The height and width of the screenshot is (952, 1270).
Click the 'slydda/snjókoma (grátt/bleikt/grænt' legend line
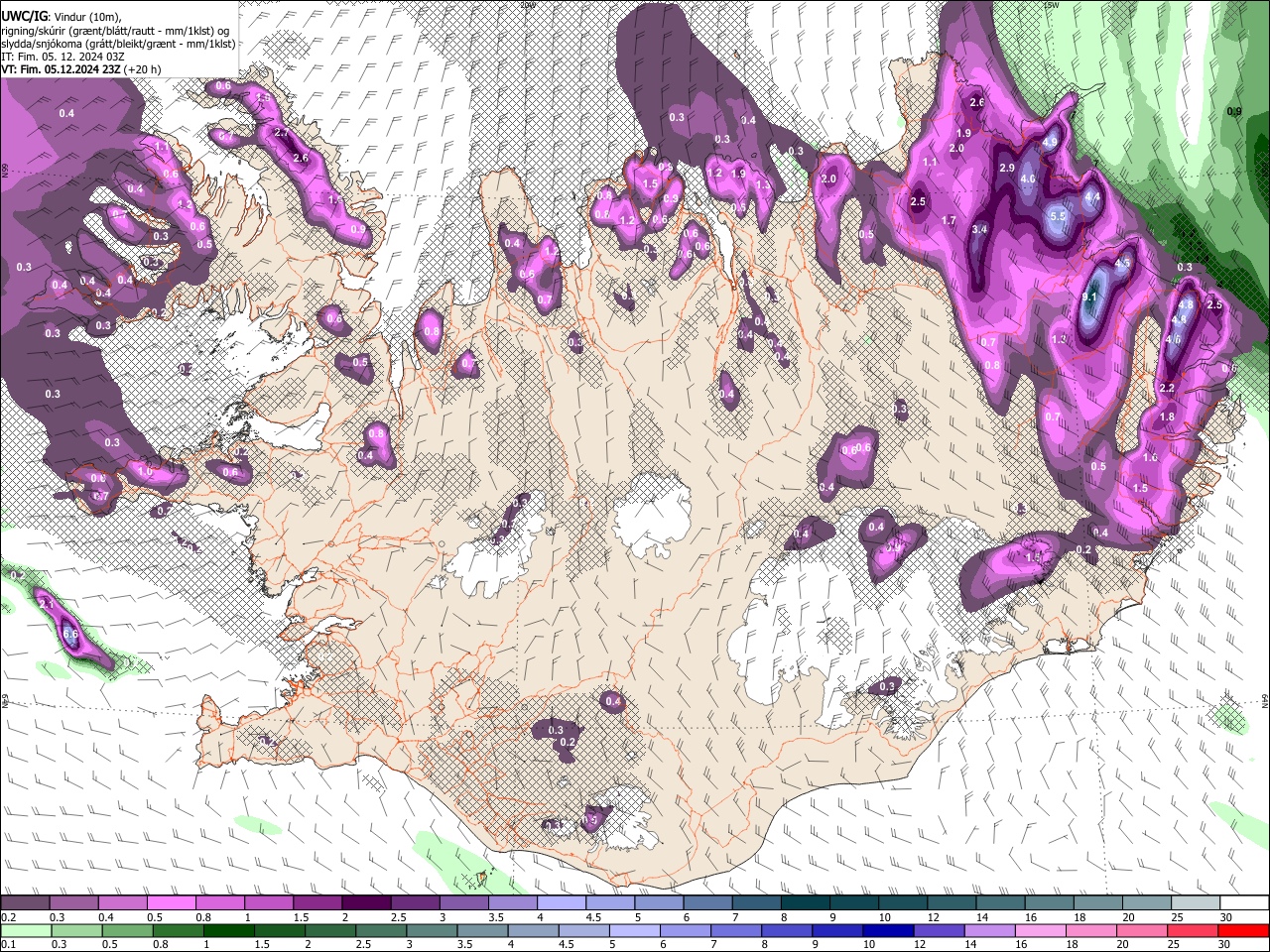click(x=119, y=44)
